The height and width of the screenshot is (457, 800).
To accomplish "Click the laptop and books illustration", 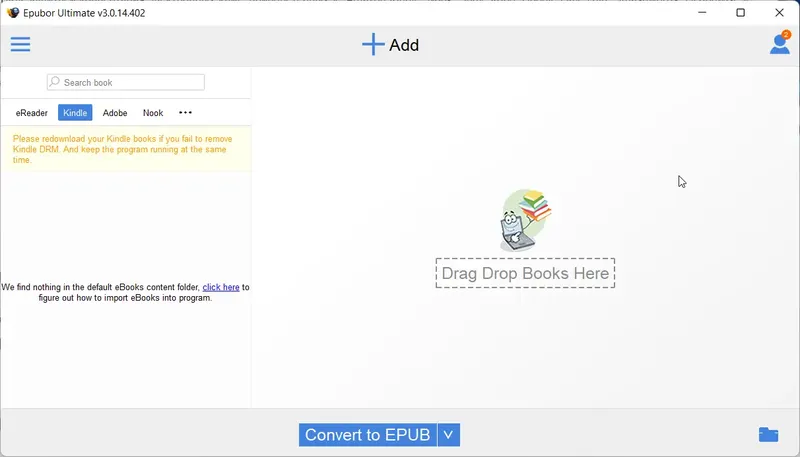I will (526, 220).
